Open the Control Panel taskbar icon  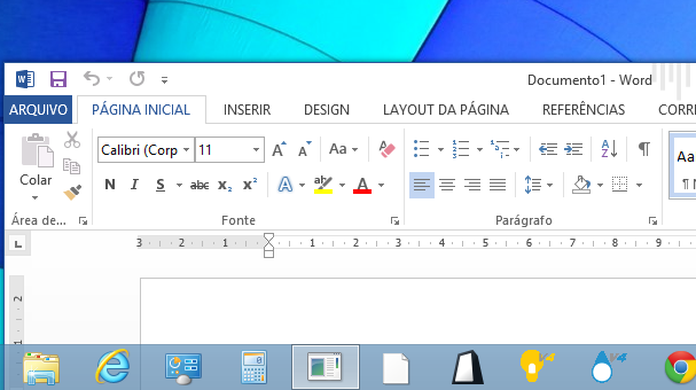point(183,368)
